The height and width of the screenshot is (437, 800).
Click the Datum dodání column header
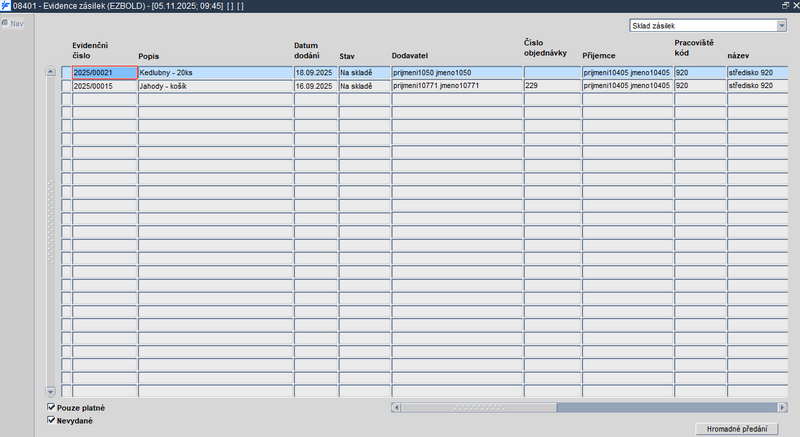click(x=307, y=50)
